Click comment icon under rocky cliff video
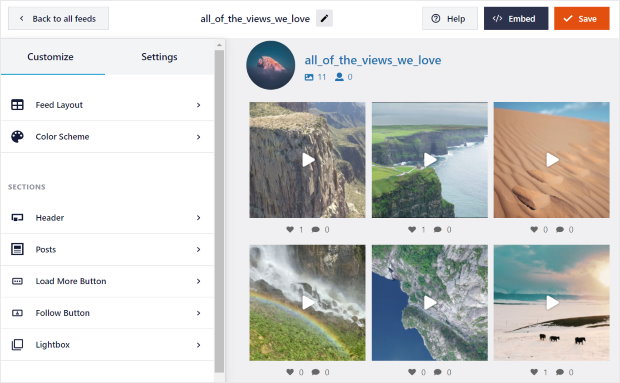The image size is (620, 383). [316, 229]
